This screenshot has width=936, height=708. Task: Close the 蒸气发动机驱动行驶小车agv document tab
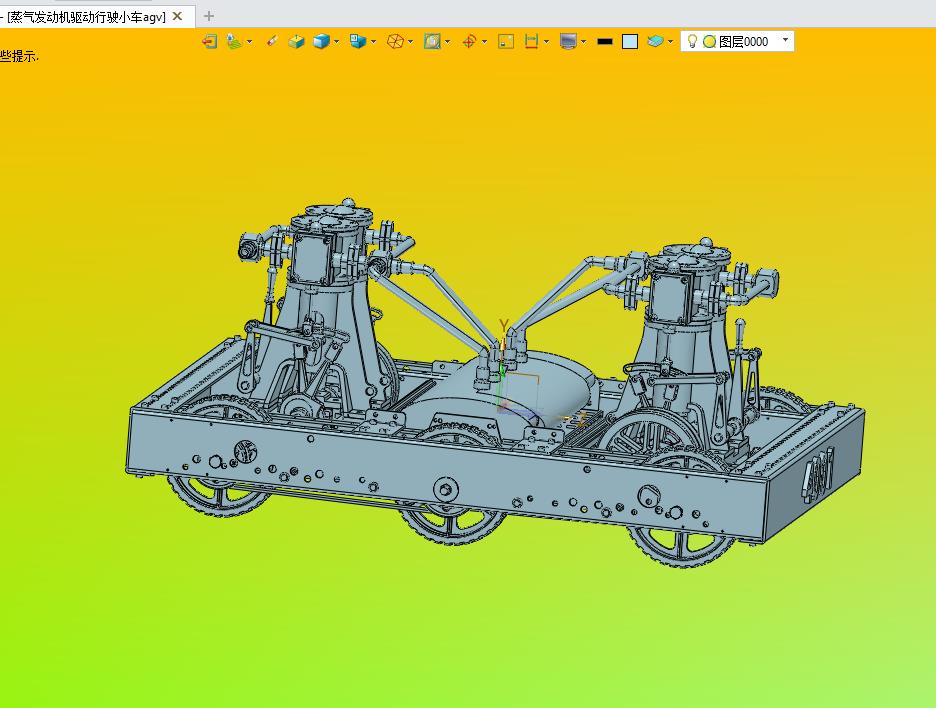tap(177, 16)
